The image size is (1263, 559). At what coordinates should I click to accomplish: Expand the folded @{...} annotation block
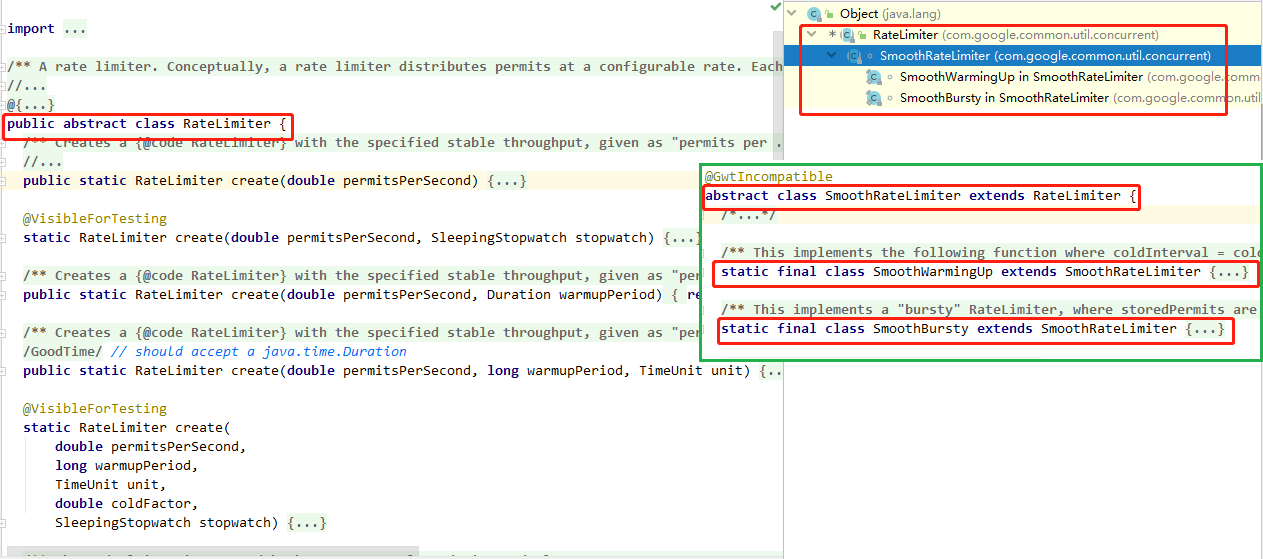pyautogui.click(x=31, y=105)
